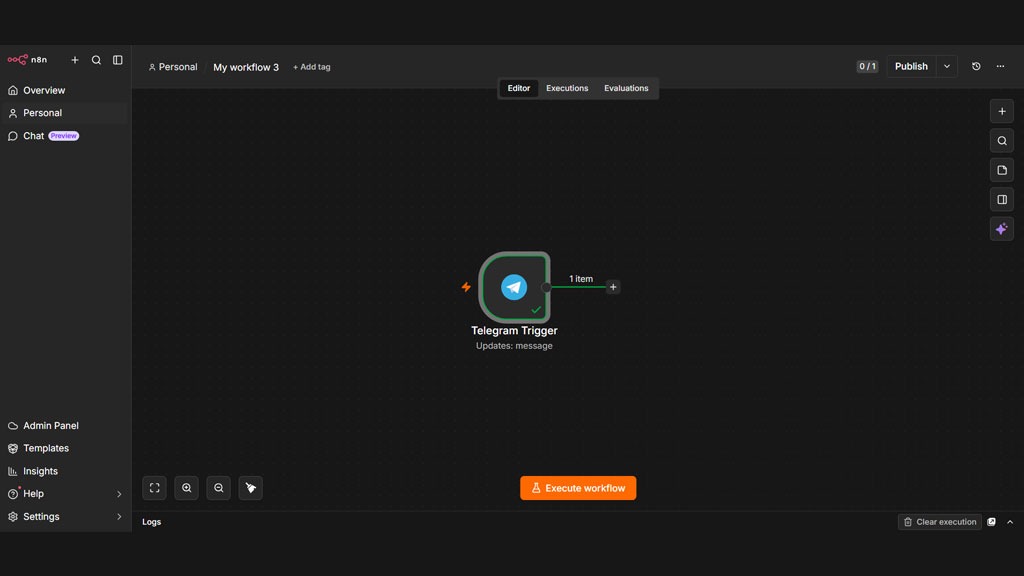
Task: Zoom out of the canvas
Action: pyautogui.click(x=219, y=488)
